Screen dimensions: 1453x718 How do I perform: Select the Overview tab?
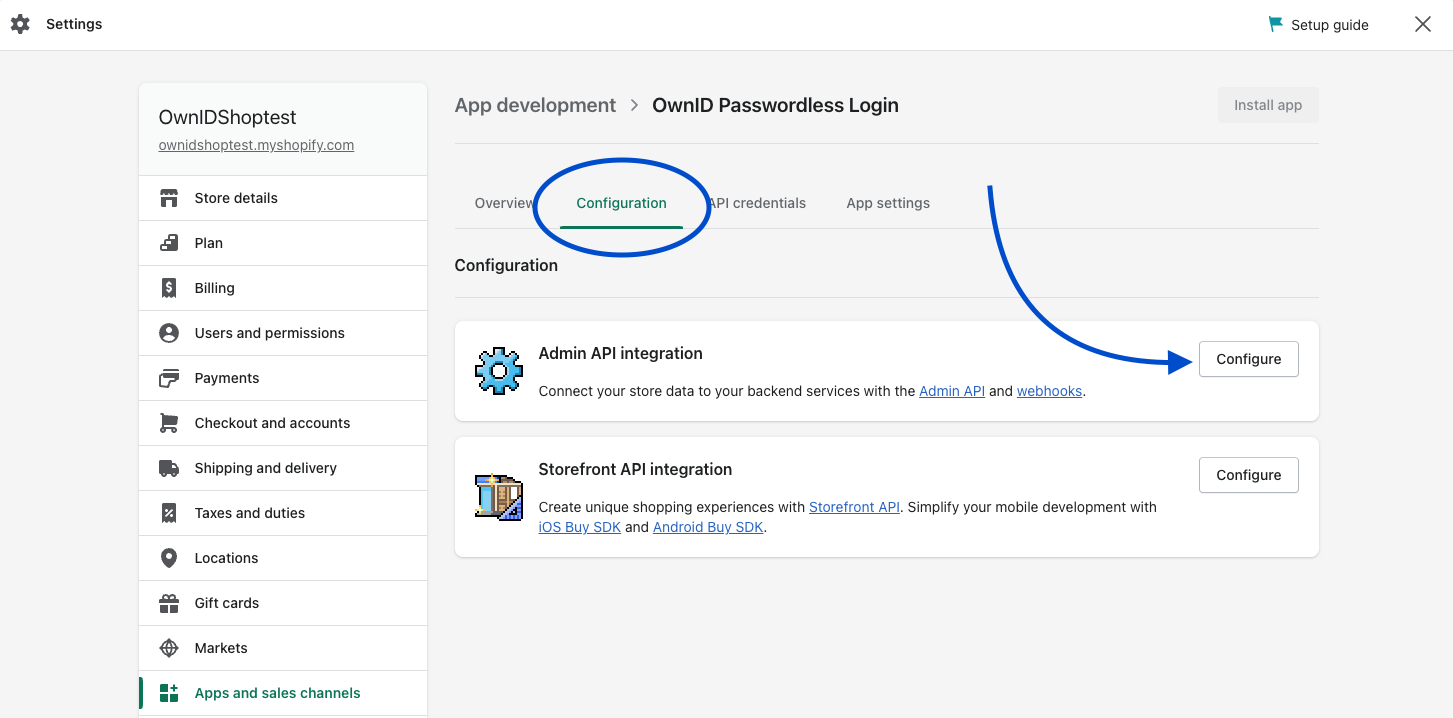click(x=503, y=203)
